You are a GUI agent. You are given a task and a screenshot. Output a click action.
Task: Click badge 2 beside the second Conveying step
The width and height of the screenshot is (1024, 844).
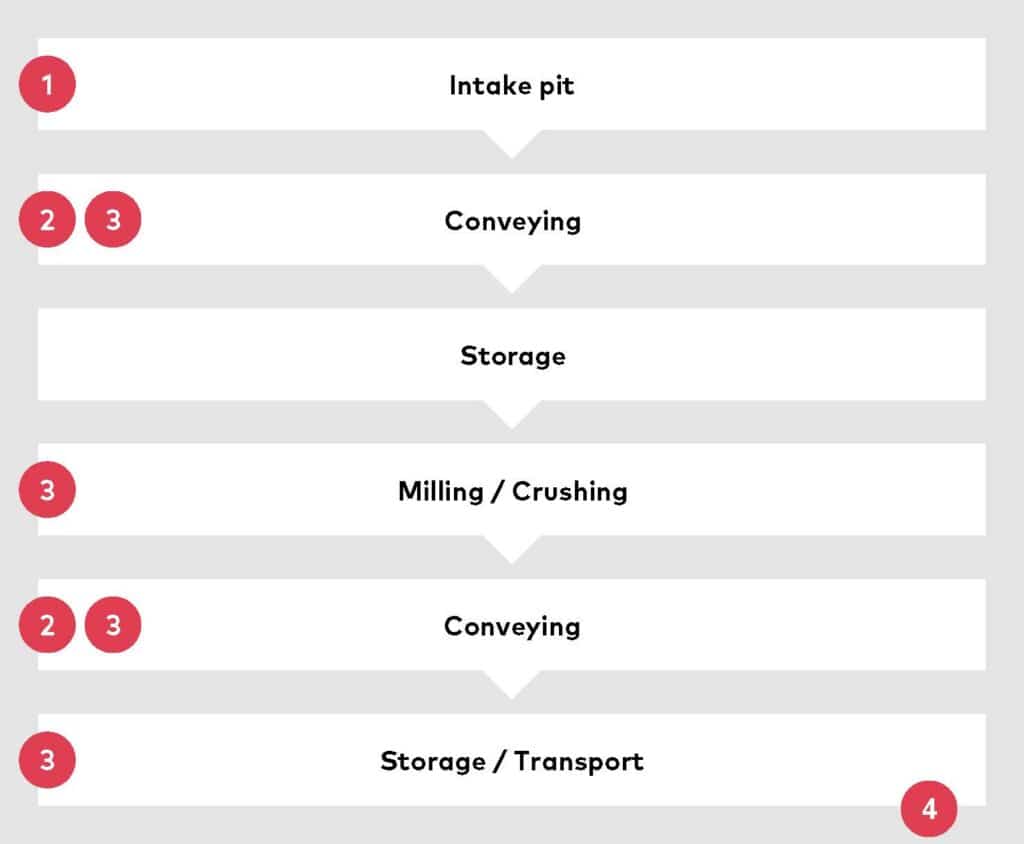pos(47,625)
